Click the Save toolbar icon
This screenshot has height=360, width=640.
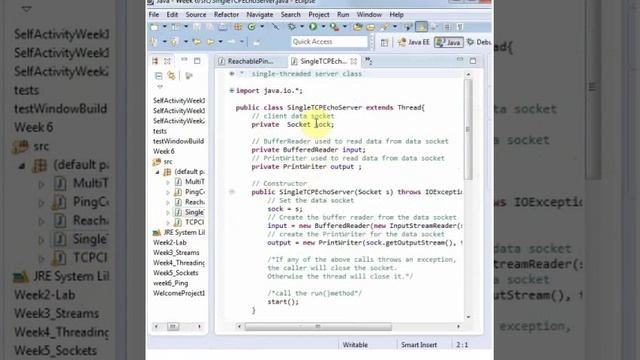click(197, 27)
